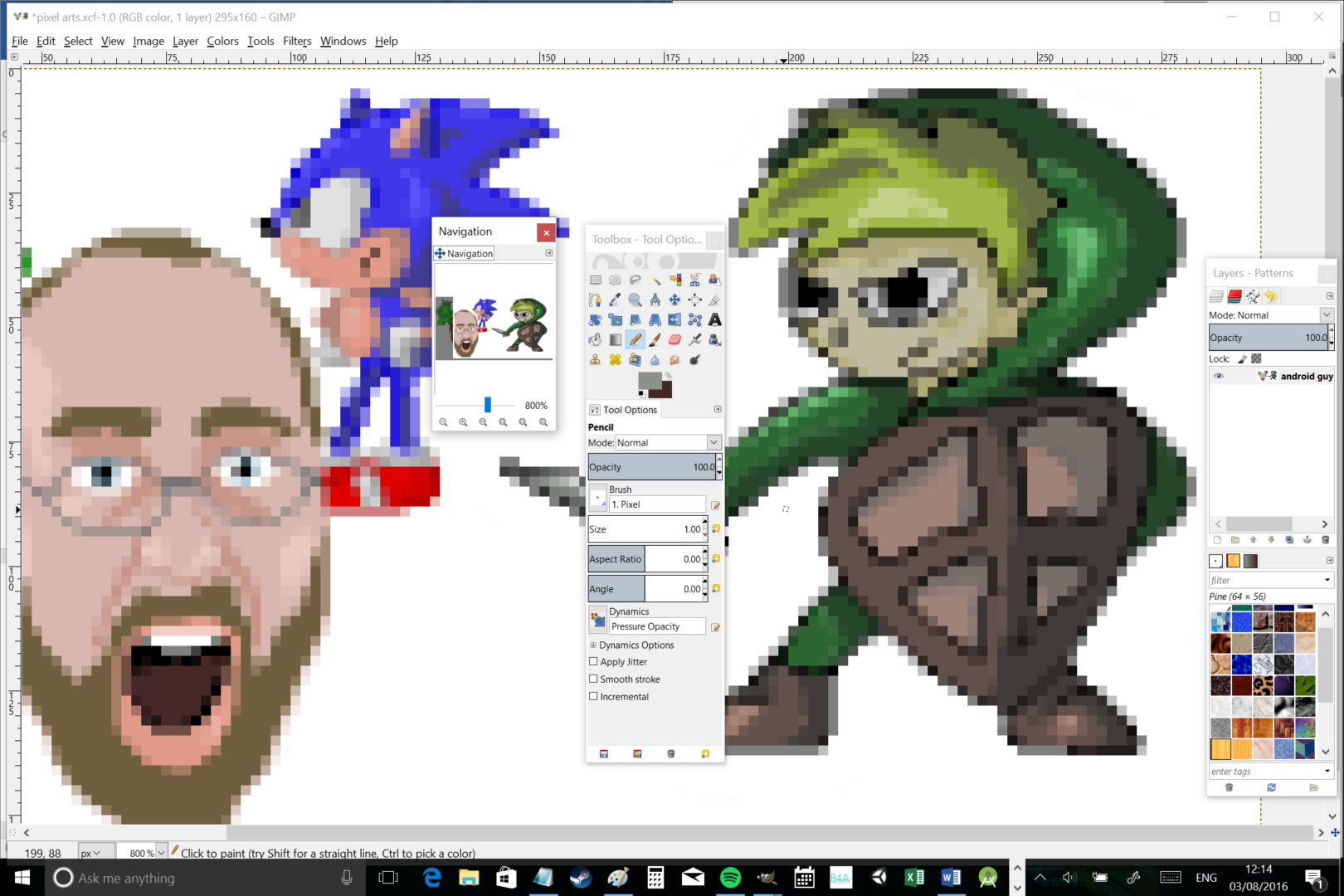Enable Apply Jitter
The width and height of the screenshot is (1344, 896).
pos(594,661)
